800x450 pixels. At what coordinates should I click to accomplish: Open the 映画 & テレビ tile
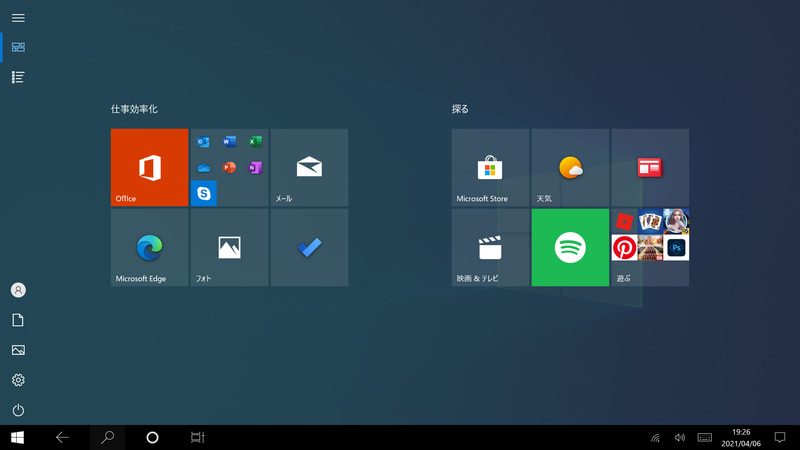pyautogui.click(x=490, y=247)
